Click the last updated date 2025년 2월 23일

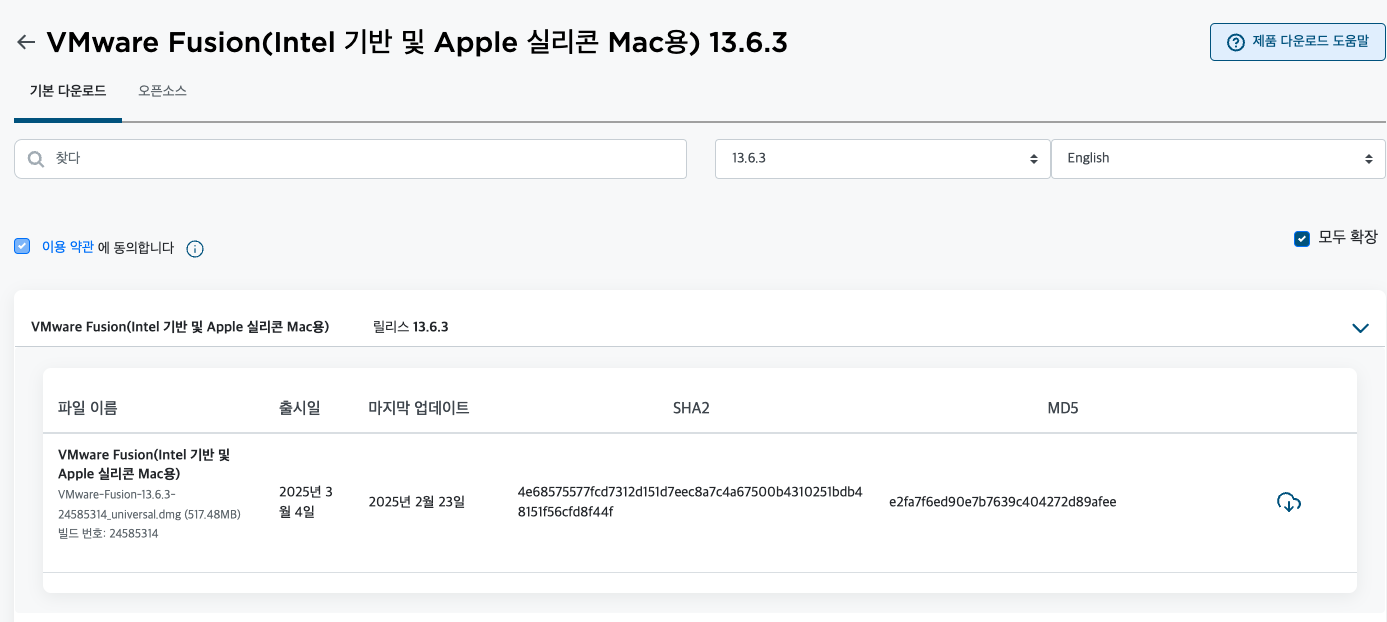416,502
